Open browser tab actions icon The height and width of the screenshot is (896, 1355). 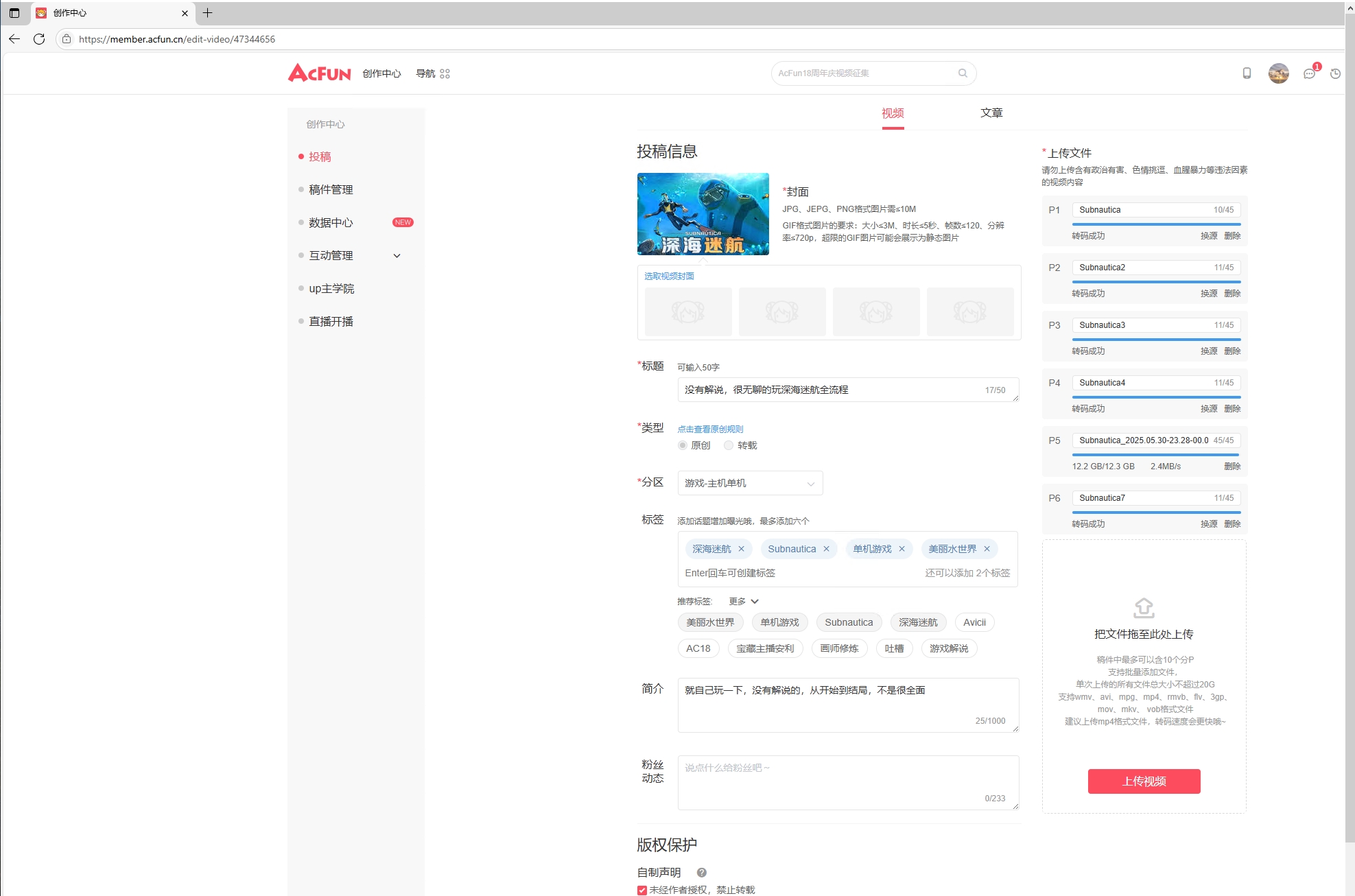[14, 13]
